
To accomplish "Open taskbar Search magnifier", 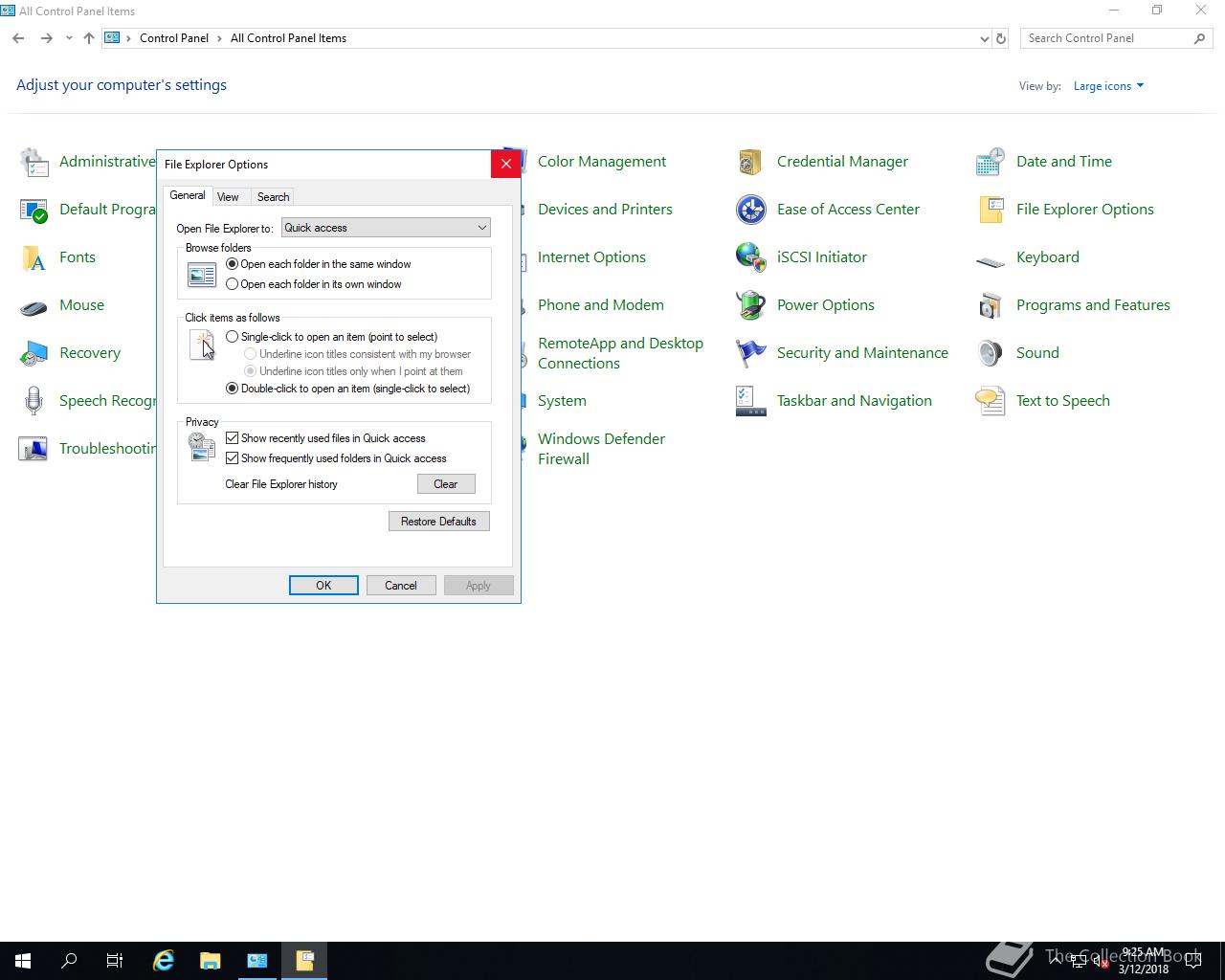I will click(69, 961).
